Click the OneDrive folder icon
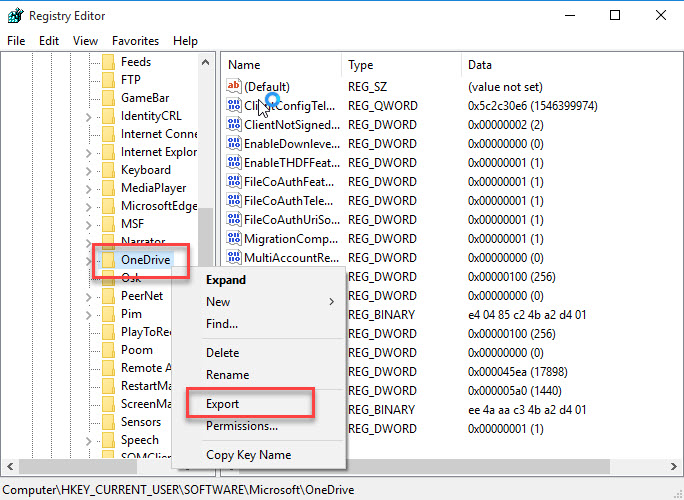The image size is (684, 500). tap(108, 260)
